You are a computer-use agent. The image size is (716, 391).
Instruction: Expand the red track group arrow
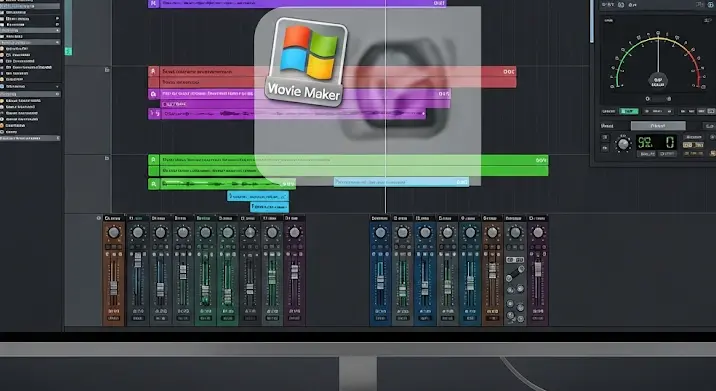point(107,70)
